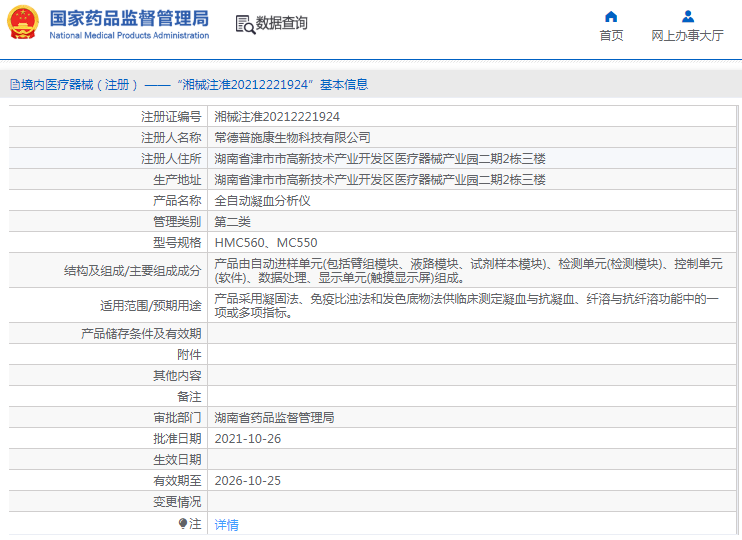Select registration number 湘械注准20212221924 in the table
This screenshot has width=742, height=540.
[x=277, y=116]
